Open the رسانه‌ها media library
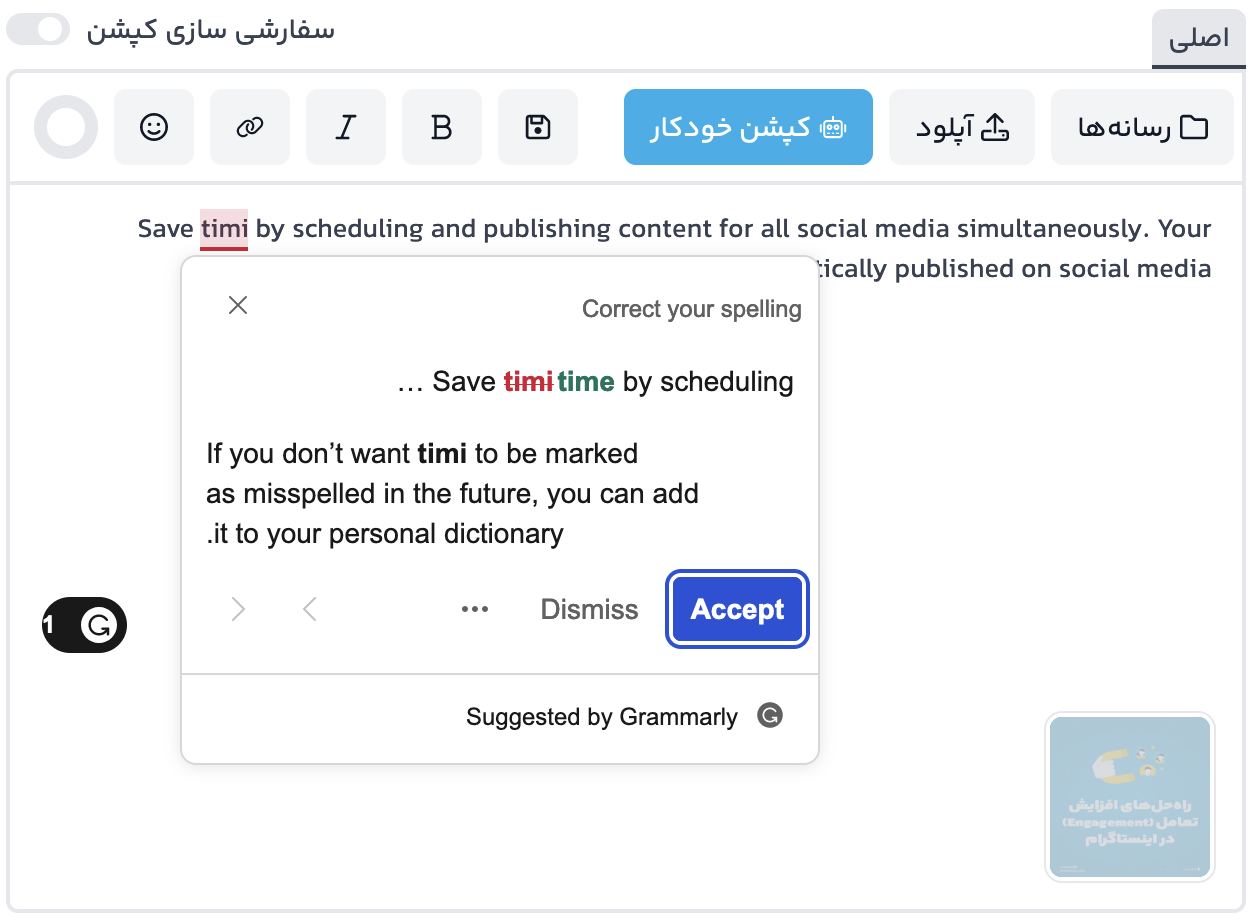 tap(1142, 127)
